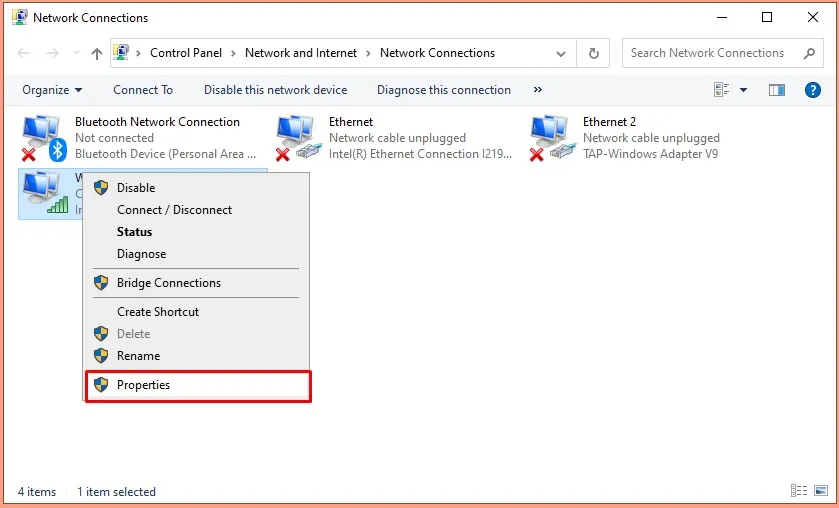Image resolution: width=839 pixels, height=508 pixels.
Task: Show more toolbar commands chevron
Action: coord(538,90)
